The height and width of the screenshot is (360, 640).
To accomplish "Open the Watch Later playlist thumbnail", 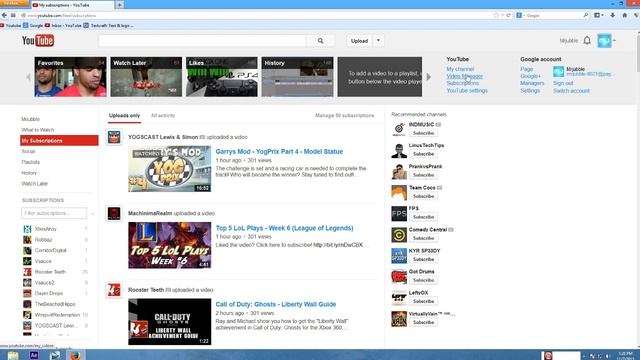I will click(146, 77).
